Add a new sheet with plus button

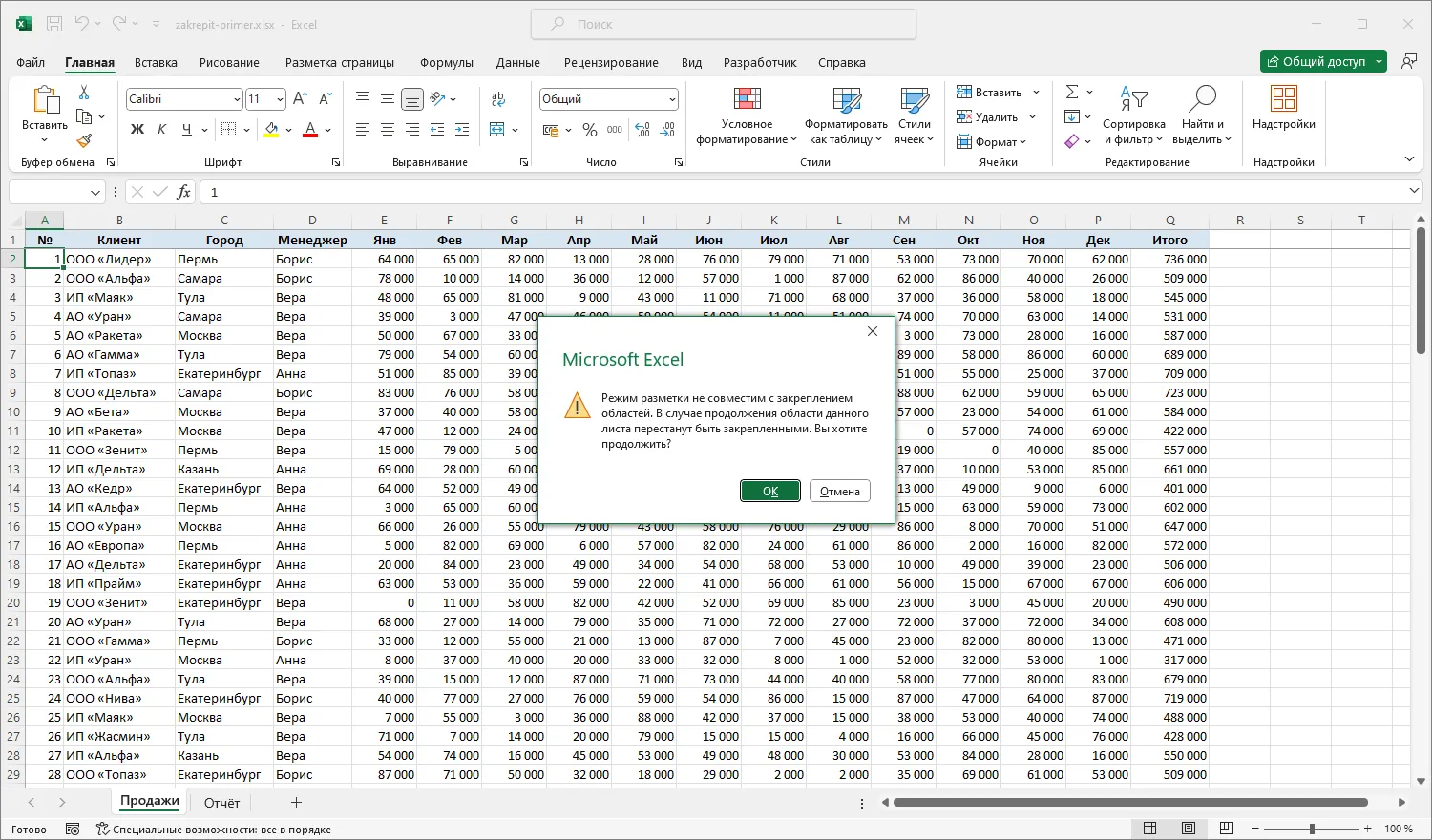click(296, 803)
